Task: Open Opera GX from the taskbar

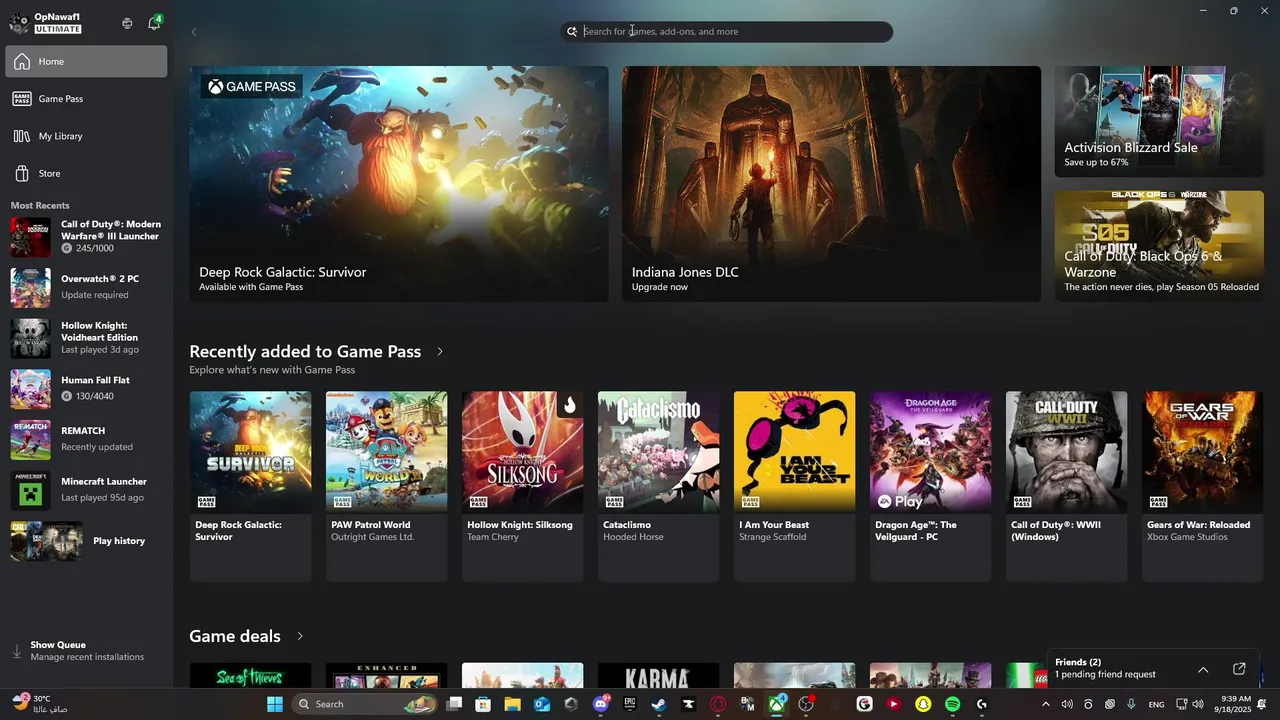Action: pyautogui.click(x=718, y=704)
